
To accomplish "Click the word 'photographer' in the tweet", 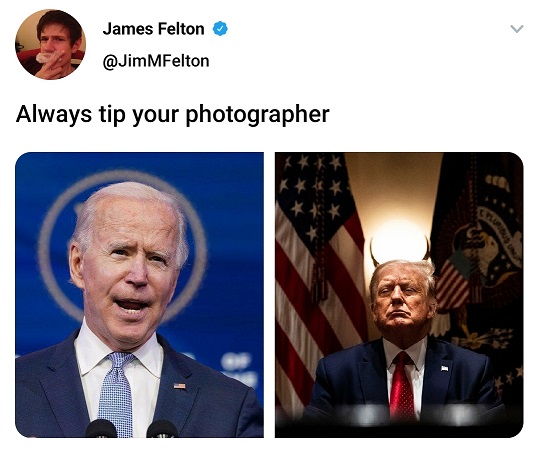I will (x=258, y=115).
